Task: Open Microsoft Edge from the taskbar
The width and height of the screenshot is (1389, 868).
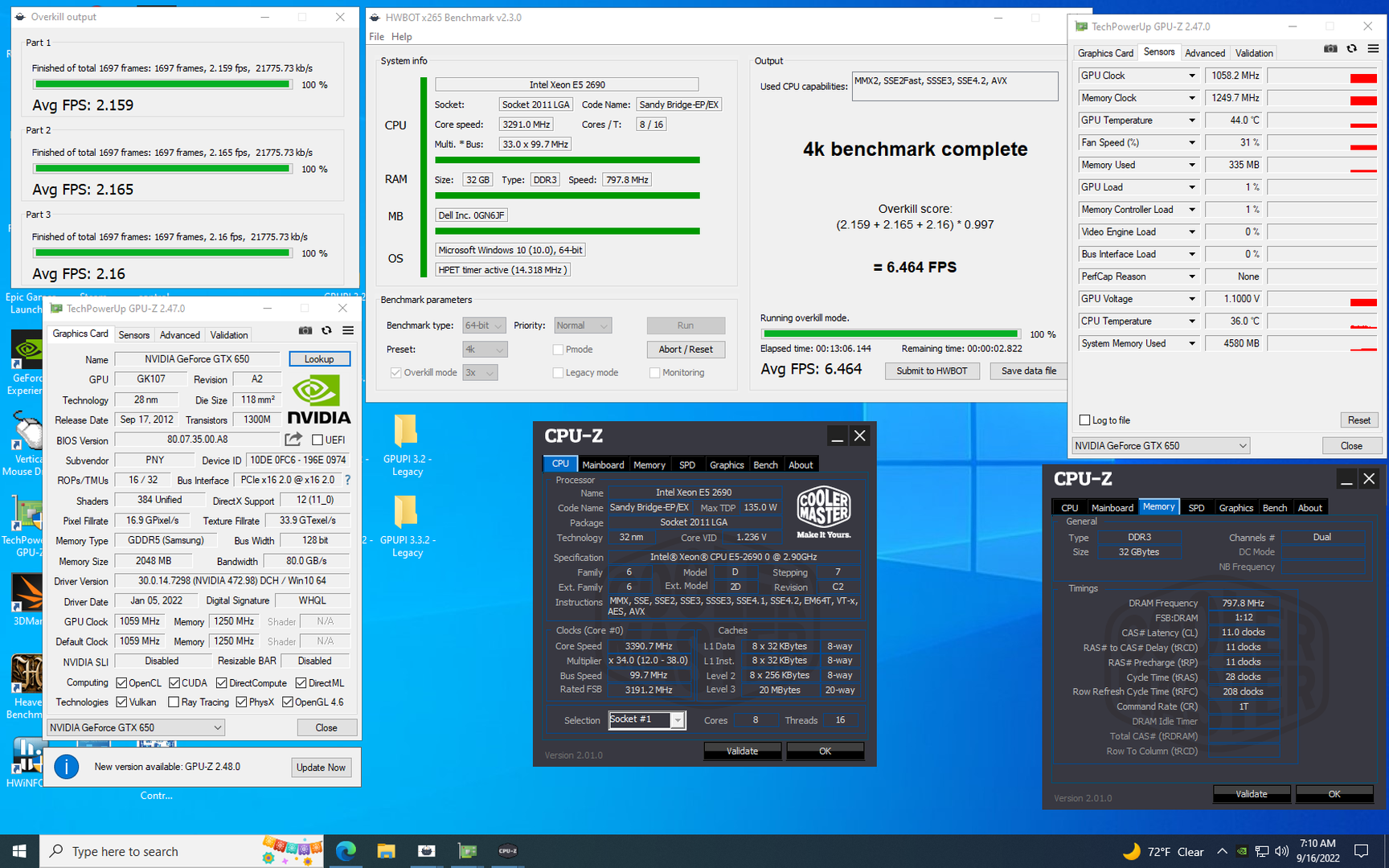Action: pos(346,851)
